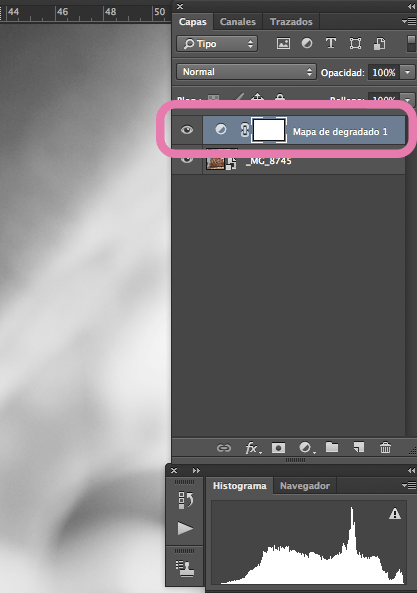Screen dimensions: 417x593
Task: Filter for type layers icon
Action: 331,43
